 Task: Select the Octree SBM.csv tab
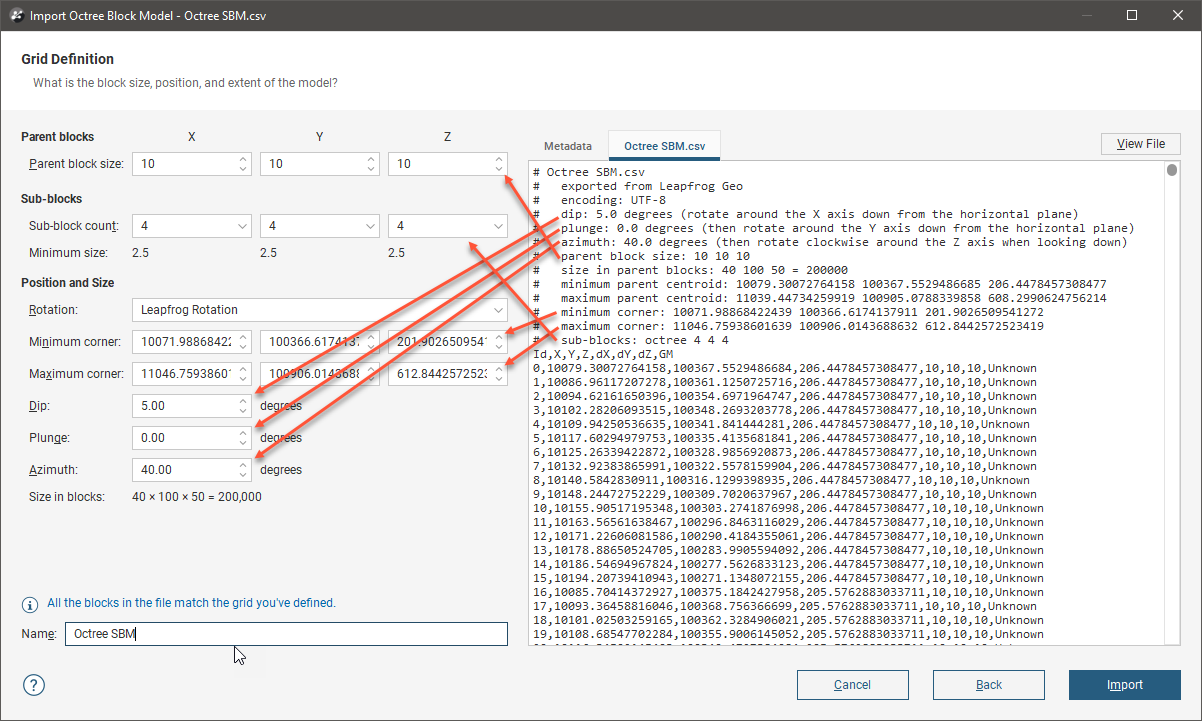pyautogui.click(x=664, y=146)
